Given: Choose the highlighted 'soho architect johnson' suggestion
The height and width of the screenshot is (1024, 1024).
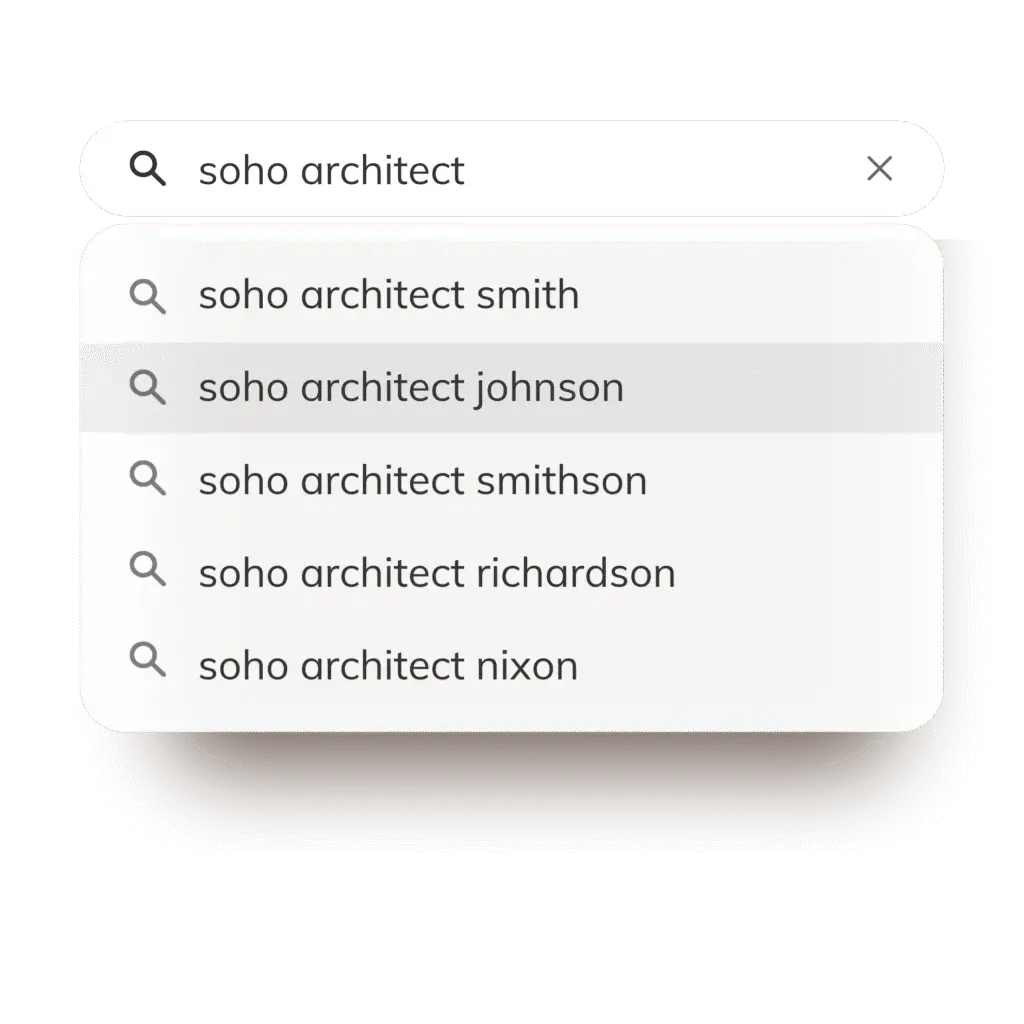Looking at the screenshot, I should (511, 387).
